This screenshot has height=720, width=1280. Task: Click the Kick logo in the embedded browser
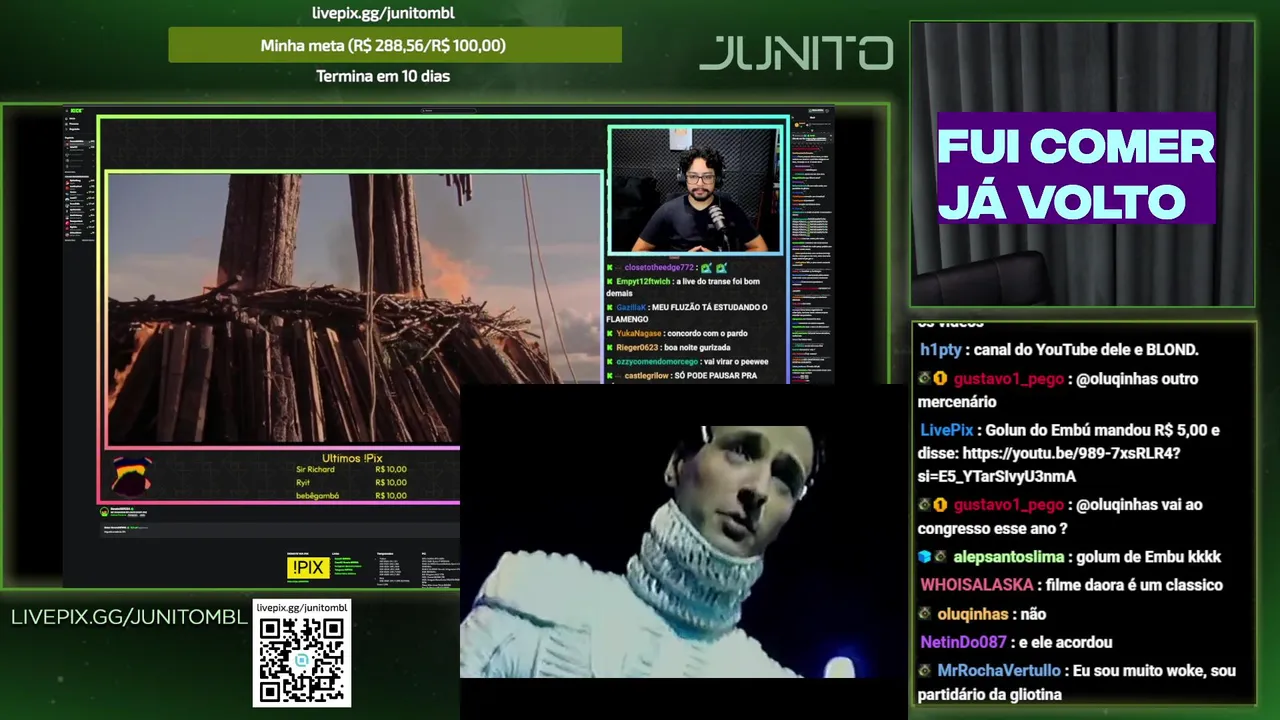(x=76, y=110)
